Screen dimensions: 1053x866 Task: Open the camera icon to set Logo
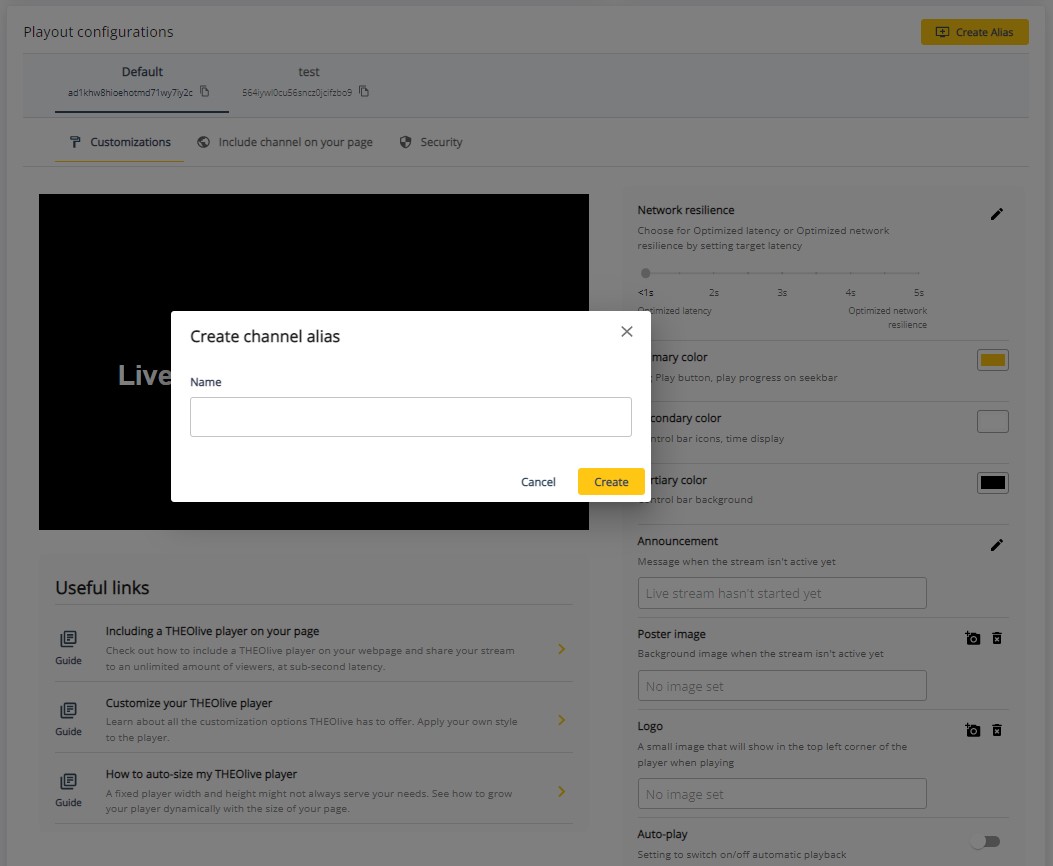coord(972,730)
